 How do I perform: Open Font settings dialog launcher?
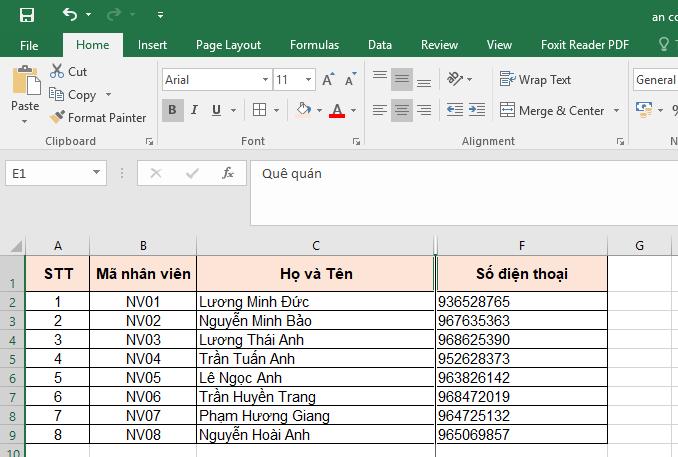point(356,141)
